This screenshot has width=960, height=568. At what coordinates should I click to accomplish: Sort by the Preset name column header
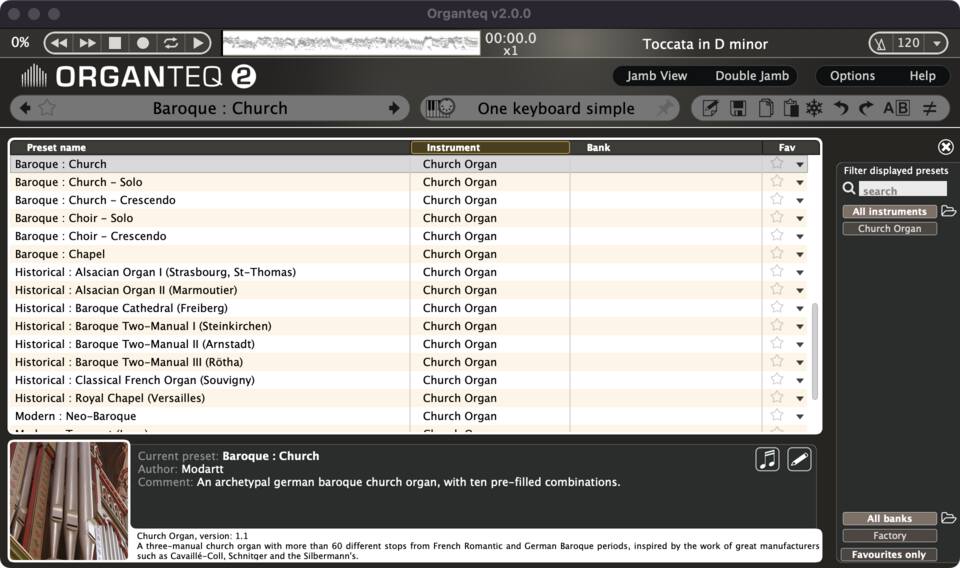pos(211,147)
